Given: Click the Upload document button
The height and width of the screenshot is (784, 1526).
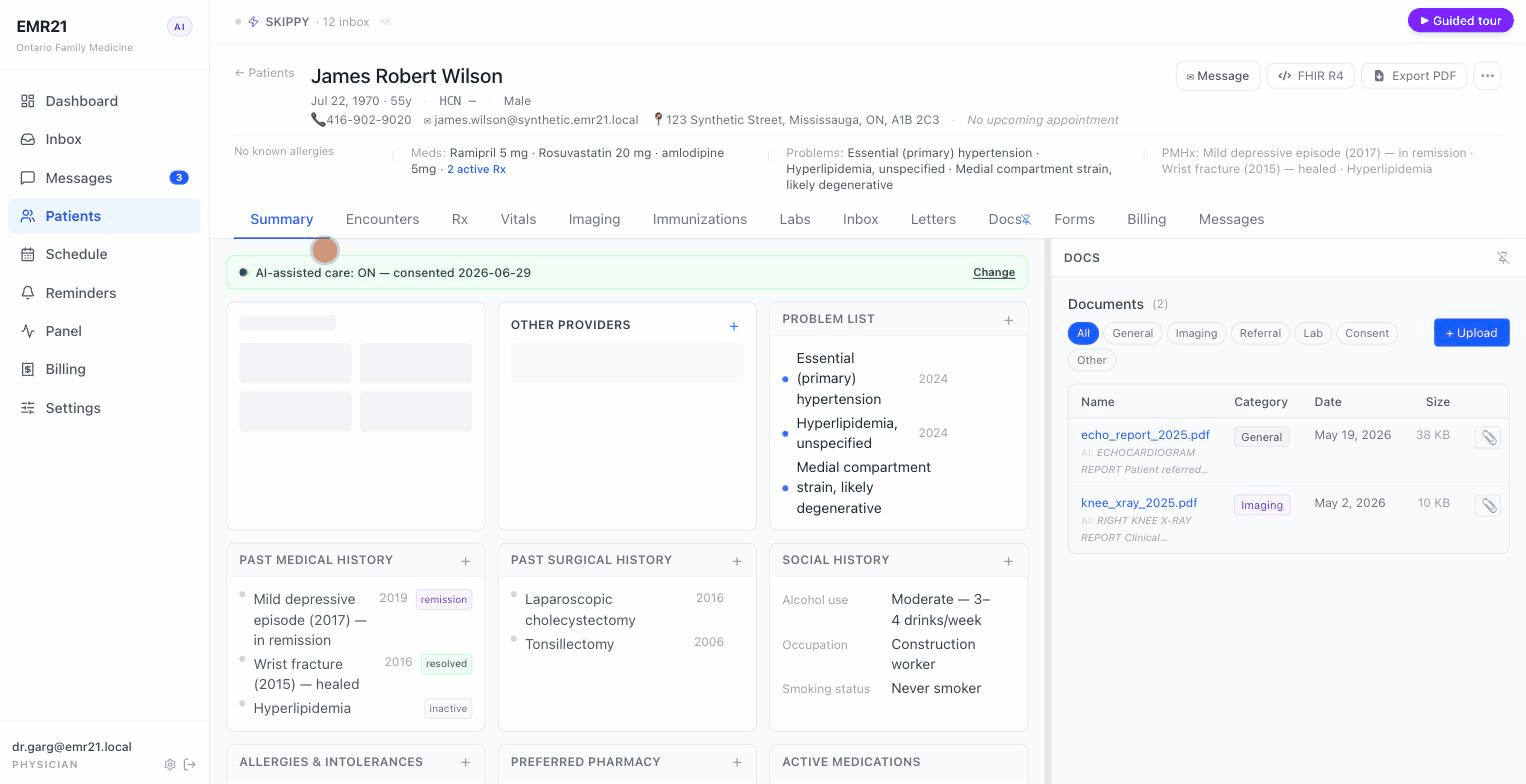Looking at the screenshot, I should pos(1472,333).
